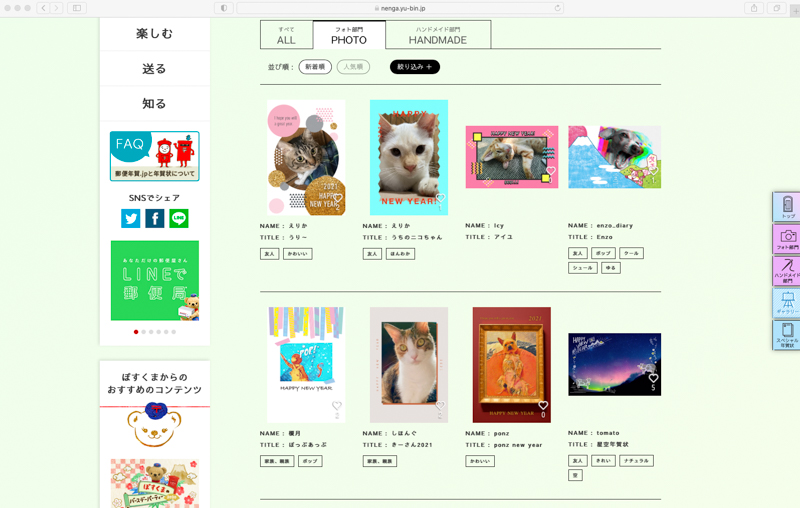The height and width of the screenshot is (508, 800).
Task: Click the Safari share icon
Action: (x=754, y=8)
